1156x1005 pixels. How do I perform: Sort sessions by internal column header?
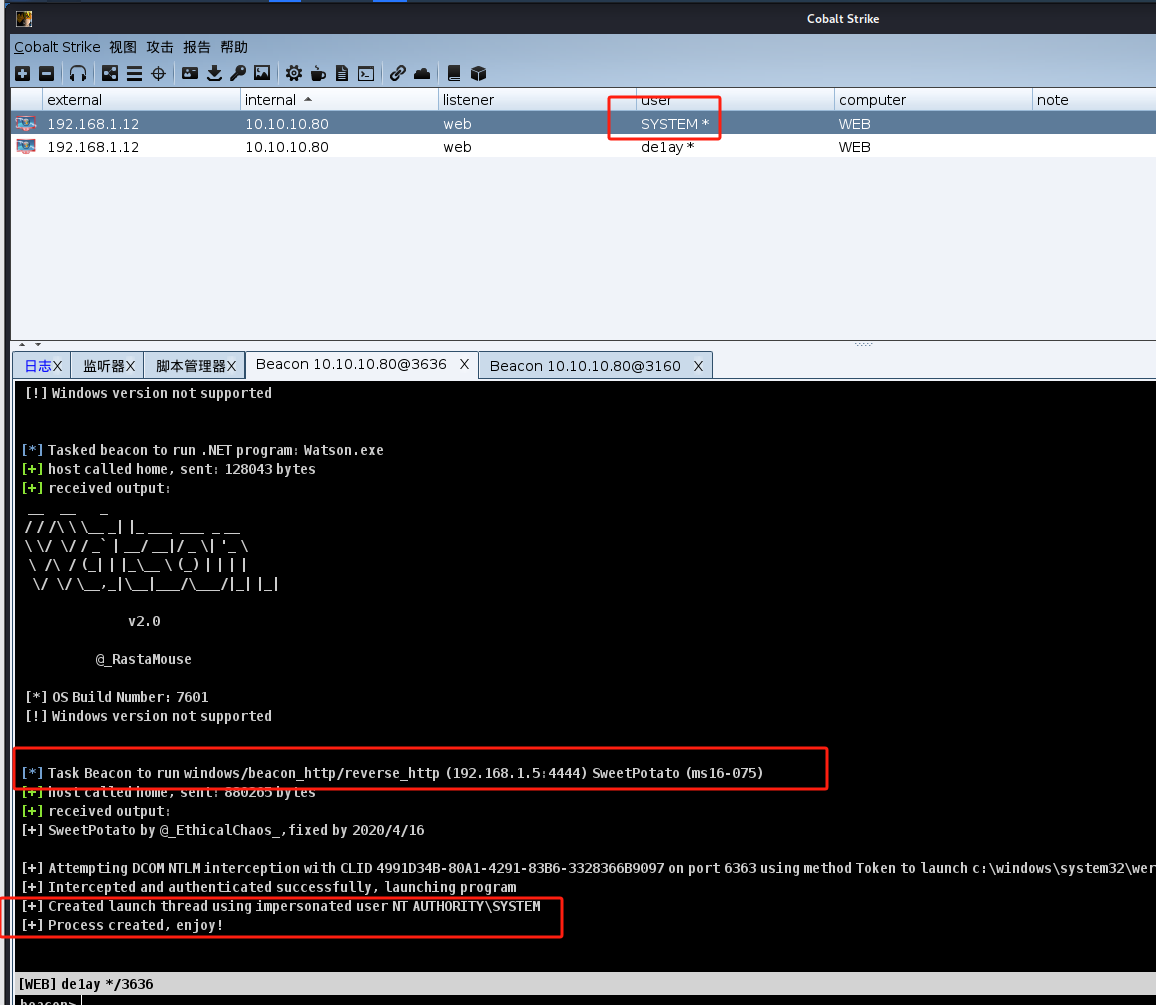click(339, 100)
